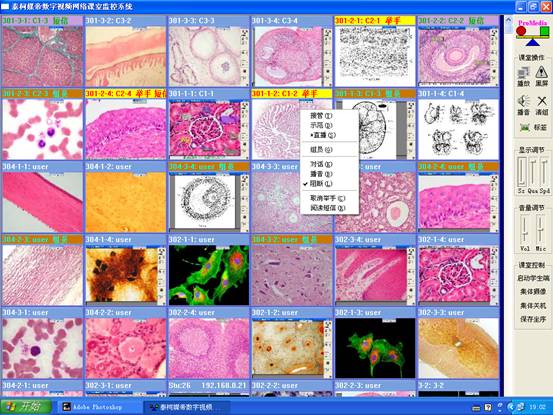Viewport: 553px width, 415px height.
Task: Open the 301-3-1: C1-3 student screen thumbnail
Action: 42,56
